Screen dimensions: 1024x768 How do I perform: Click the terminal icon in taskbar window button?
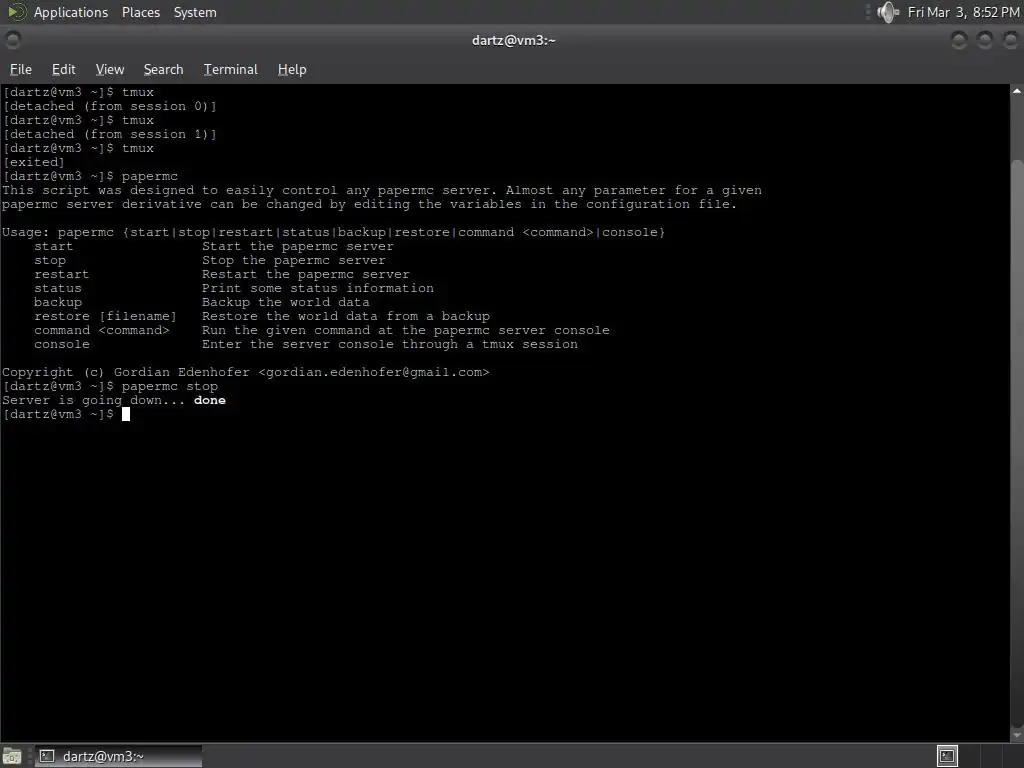tap(47, 756)
